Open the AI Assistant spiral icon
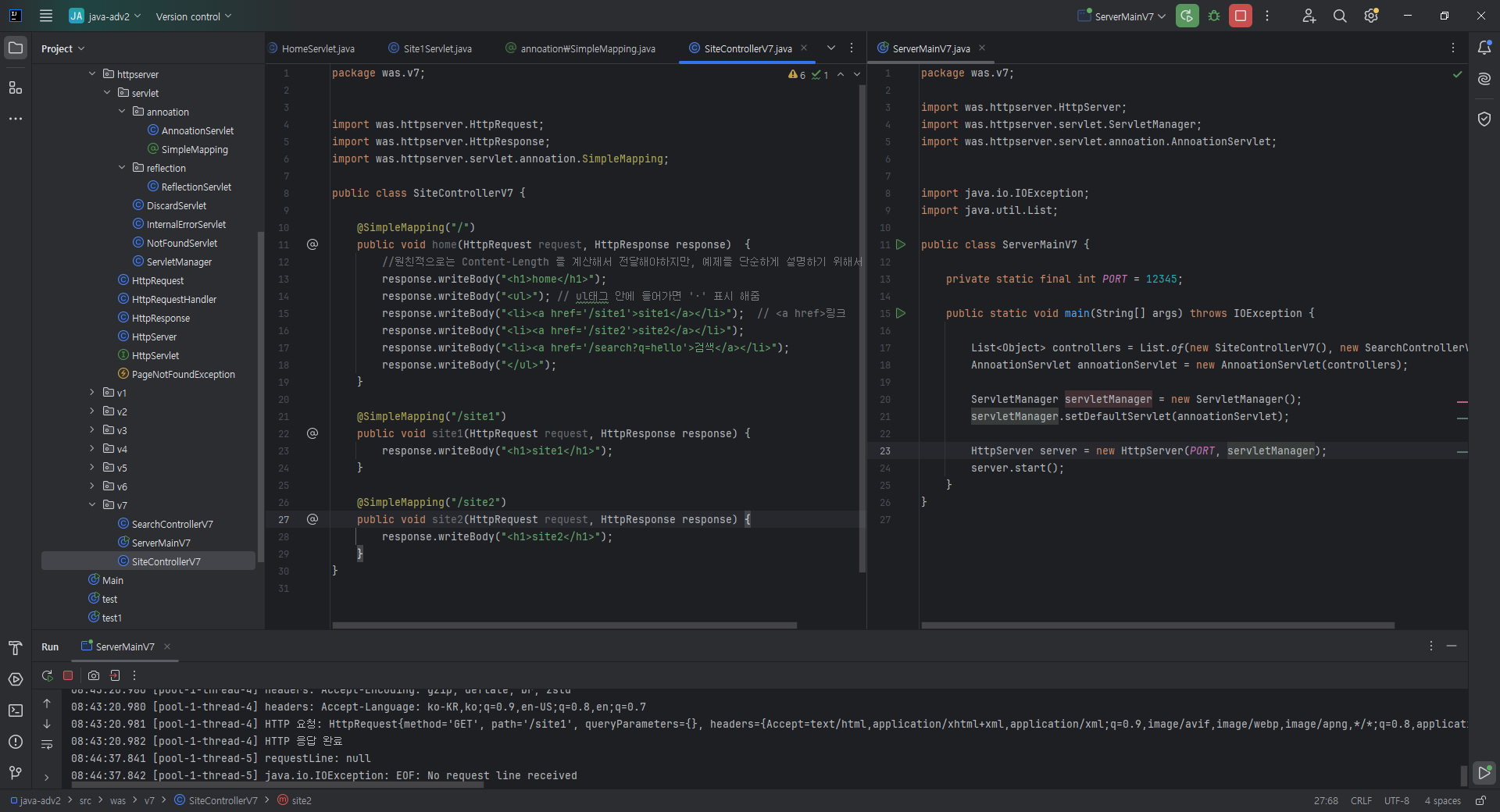The width and height of the screenshot is (1500, 812). click(x=1484, y=79)
